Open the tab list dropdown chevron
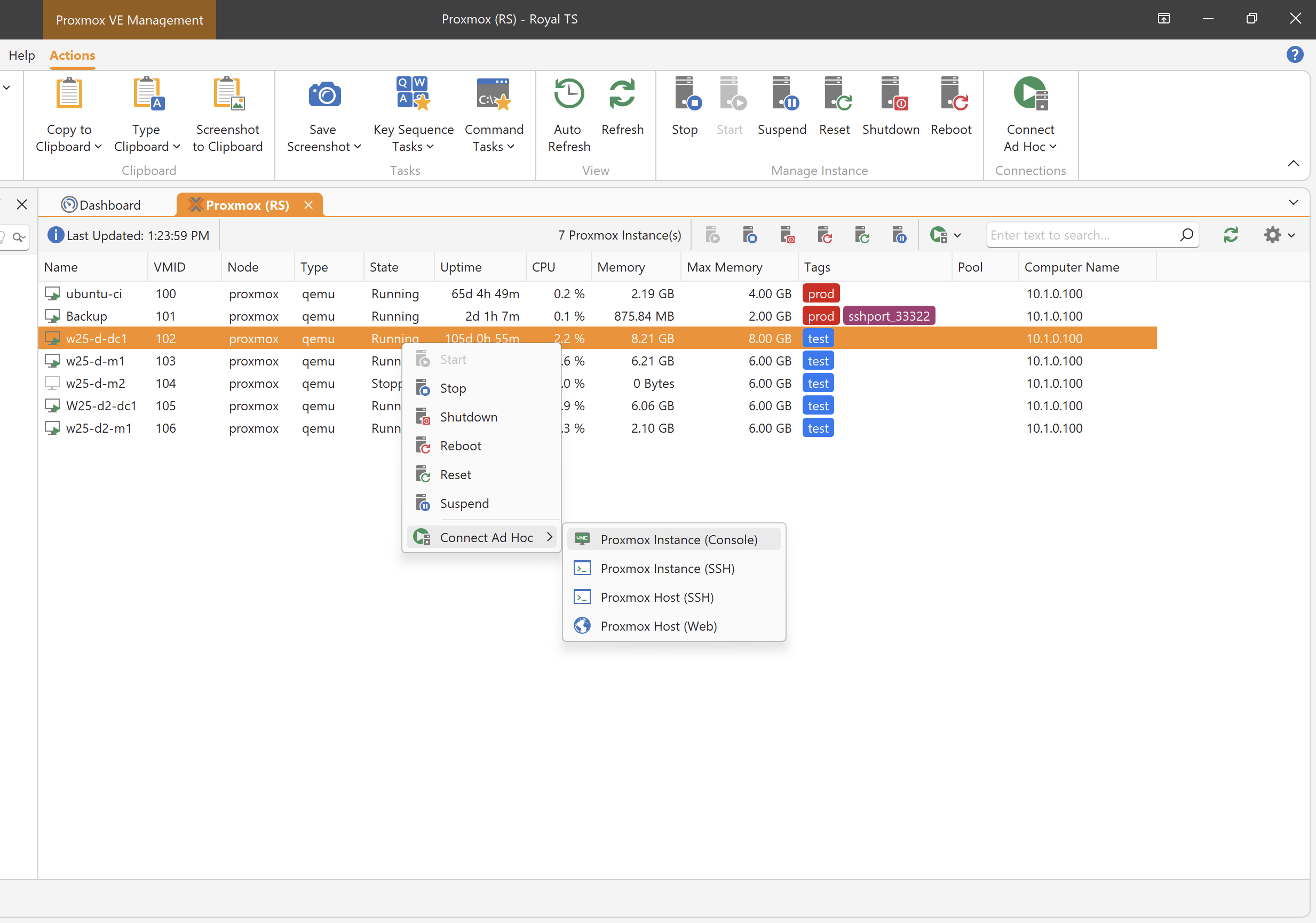The height and width of the screenshot is (923, 1316). (1293, 202)
